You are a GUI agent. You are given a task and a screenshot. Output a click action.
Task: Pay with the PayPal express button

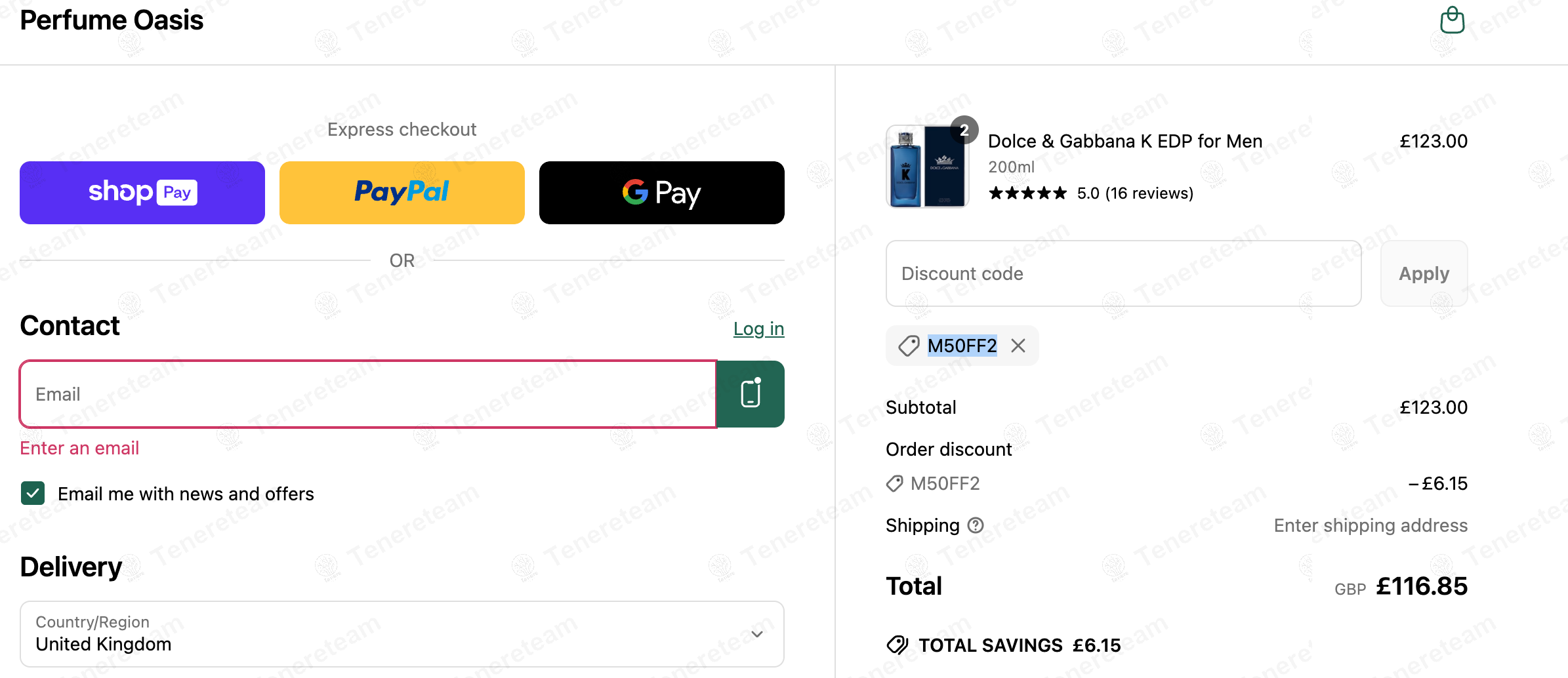pos(402,193)
